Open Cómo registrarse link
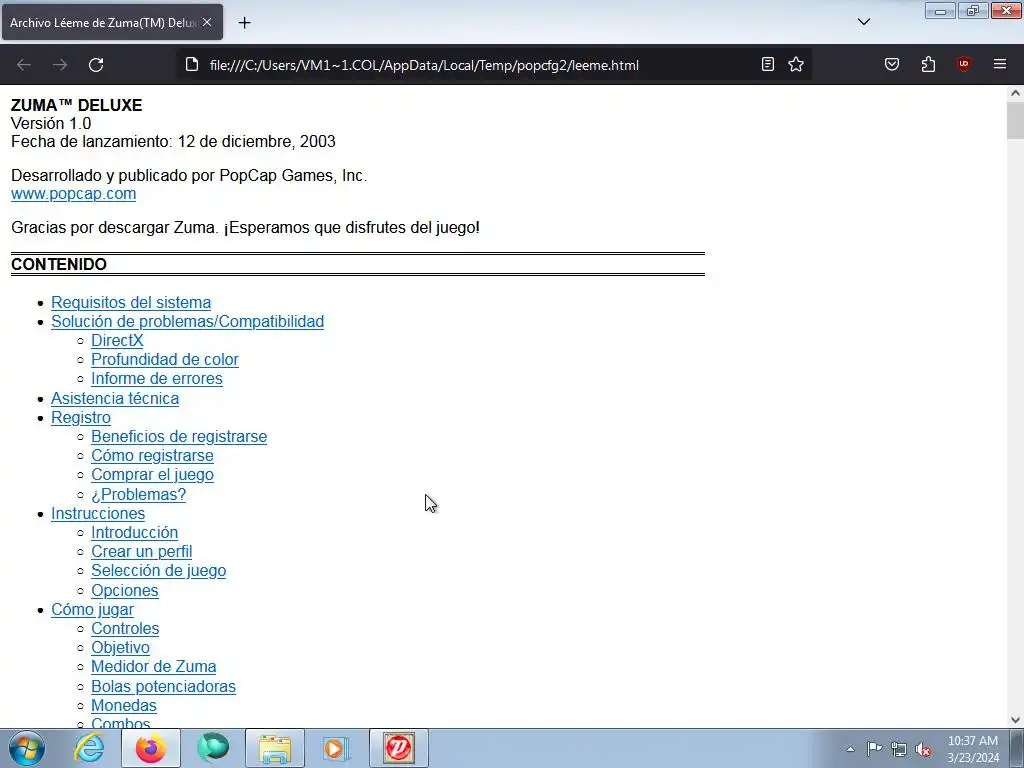 point(152,455)
